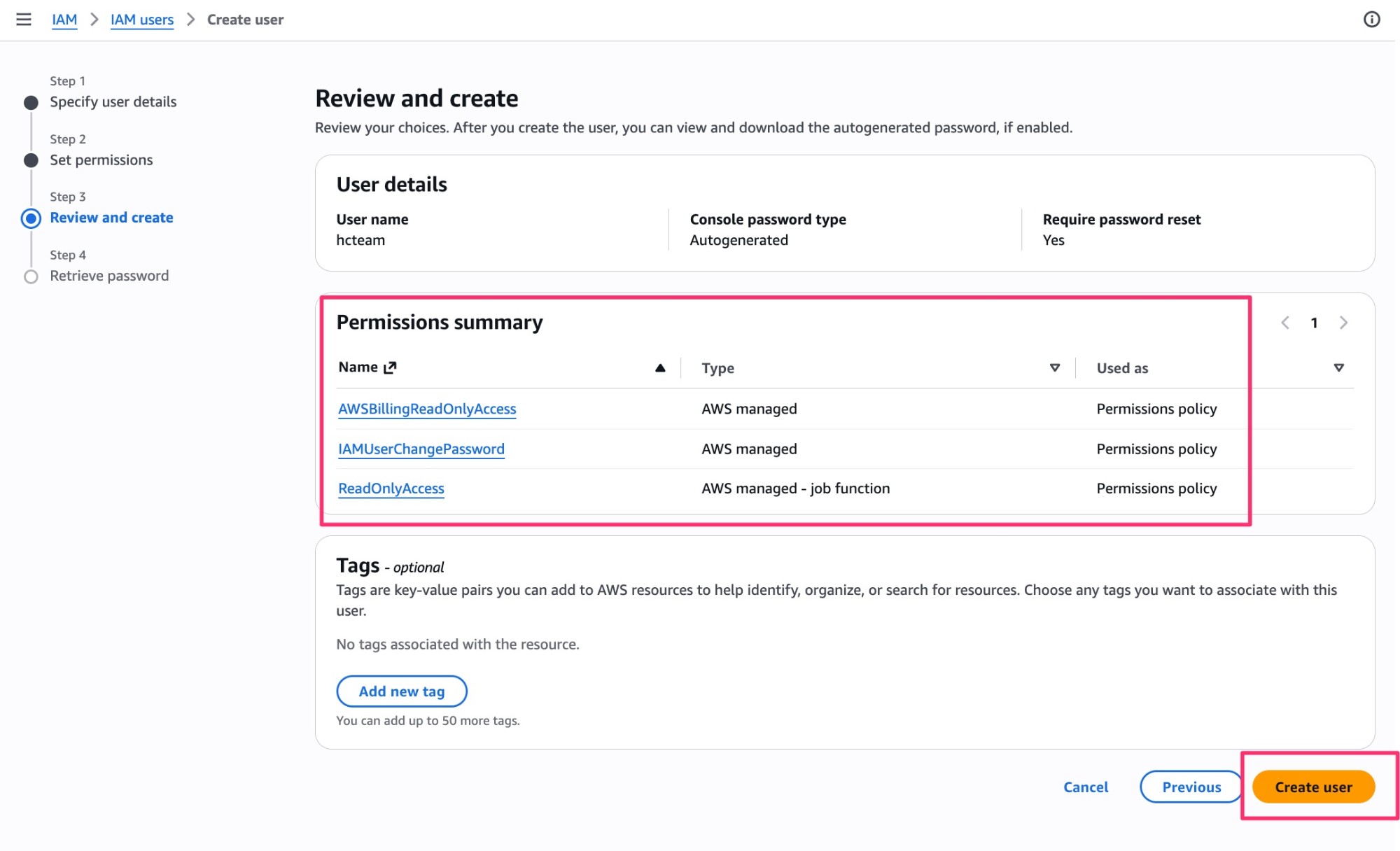Select 'AWS managed - job function' type cell
Viewport: 1400px width, 851px height.
[x=795, y=488]
